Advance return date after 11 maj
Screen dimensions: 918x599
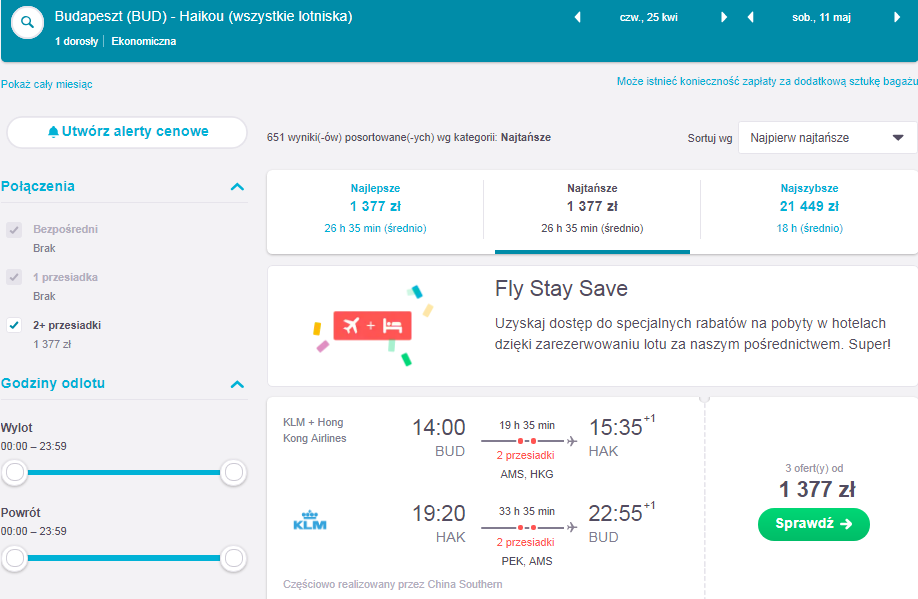[896, 18]
